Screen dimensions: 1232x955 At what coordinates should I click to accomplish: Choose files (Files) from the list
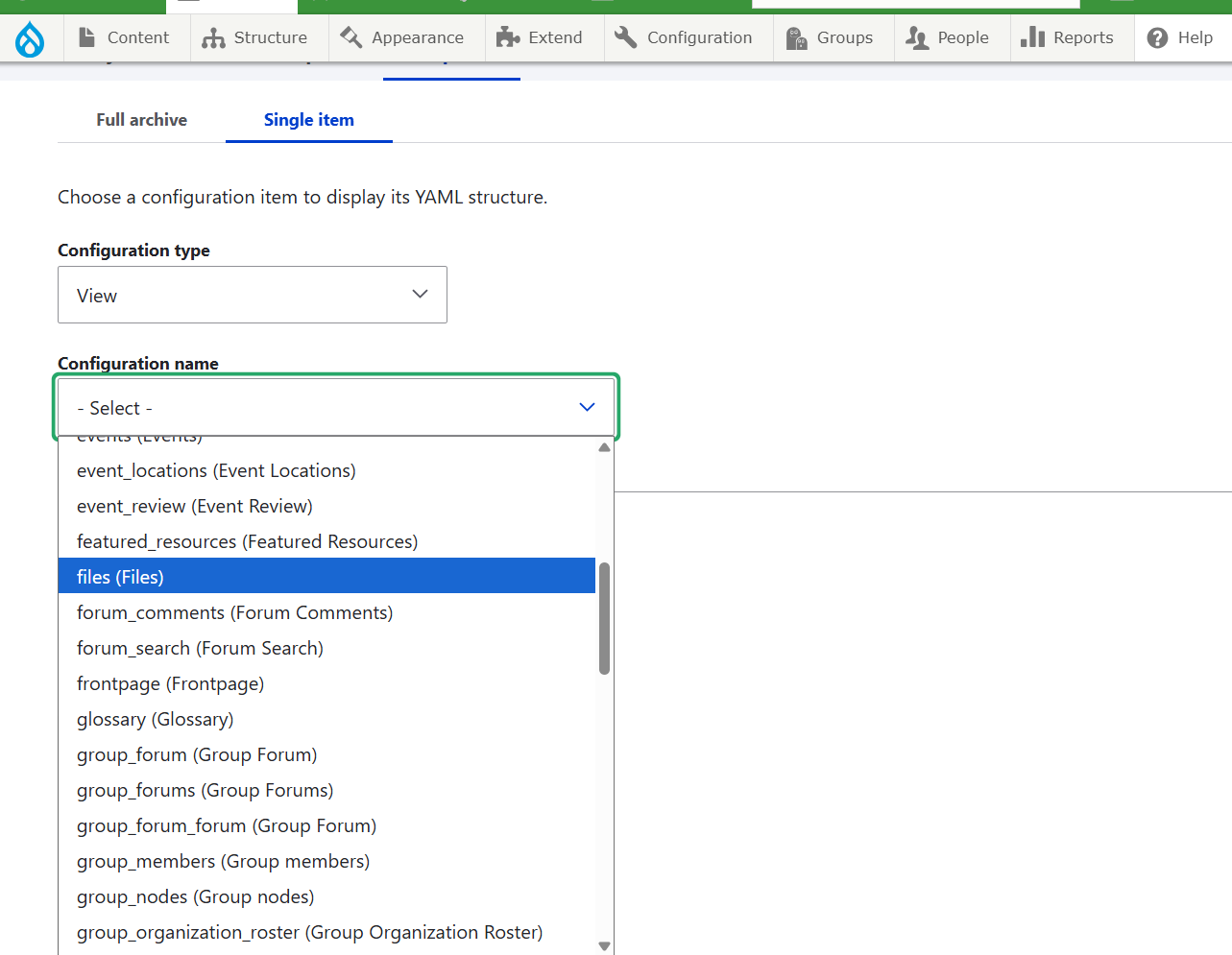(326, 576)
